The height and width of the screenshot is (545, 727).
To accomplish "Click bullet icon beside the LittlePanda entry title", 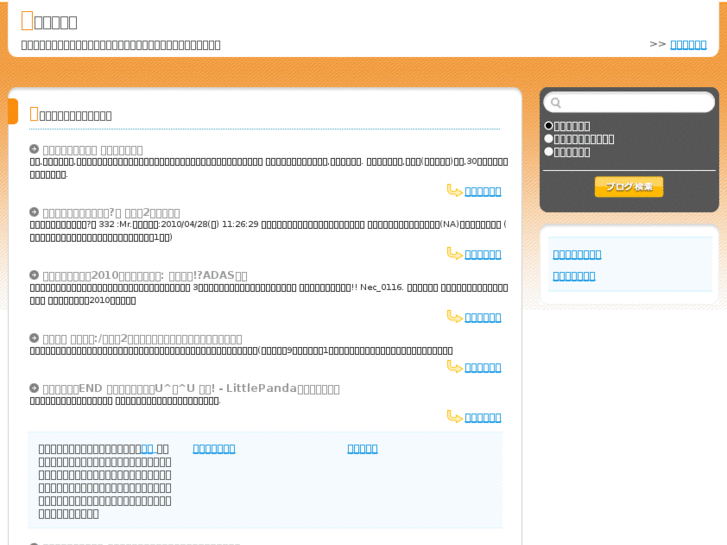I will pos(34,388).
